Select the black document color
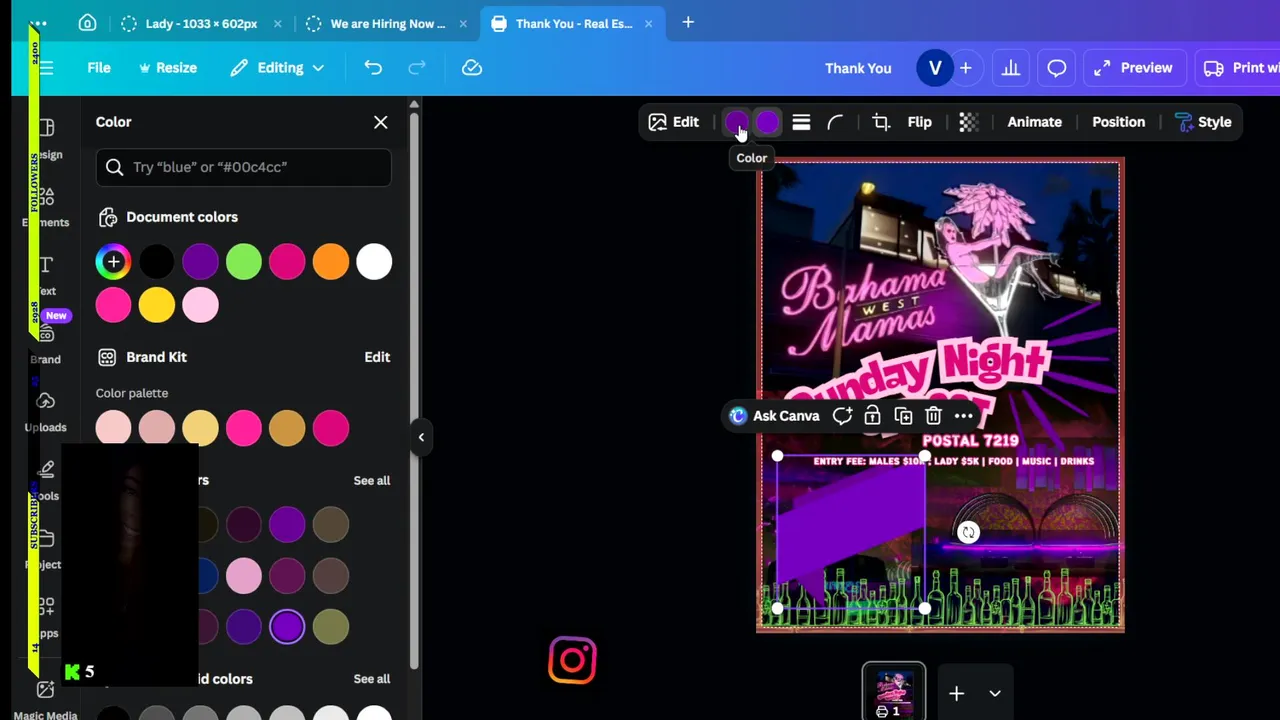Screen dimensions: 1280x720 [157, 262]
